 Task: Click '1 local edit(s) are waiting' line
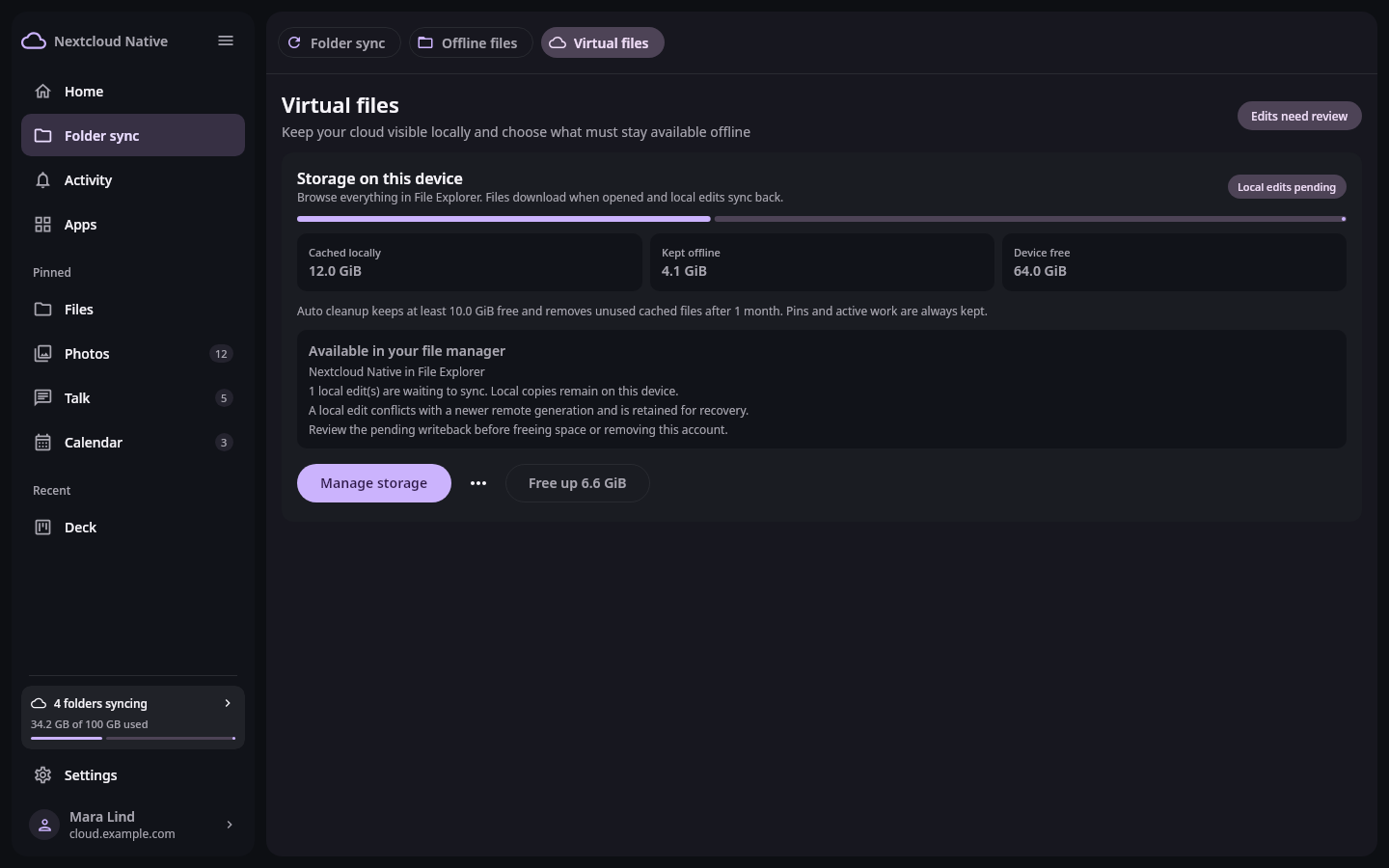pyautogui.click(x=493, y=391)
